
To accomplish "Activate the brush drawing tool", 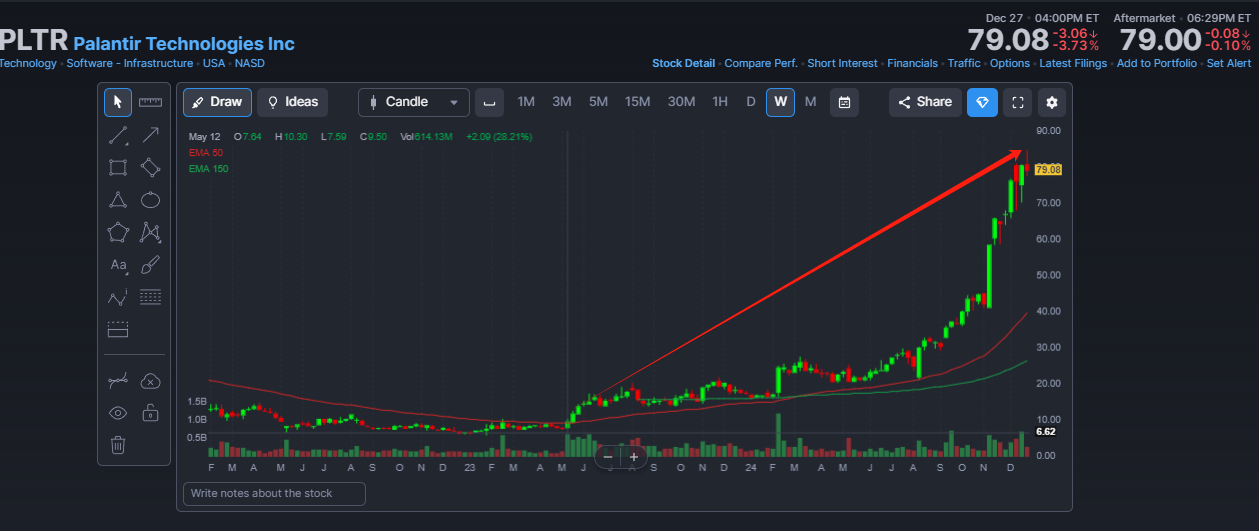I will tap(151, 265).
